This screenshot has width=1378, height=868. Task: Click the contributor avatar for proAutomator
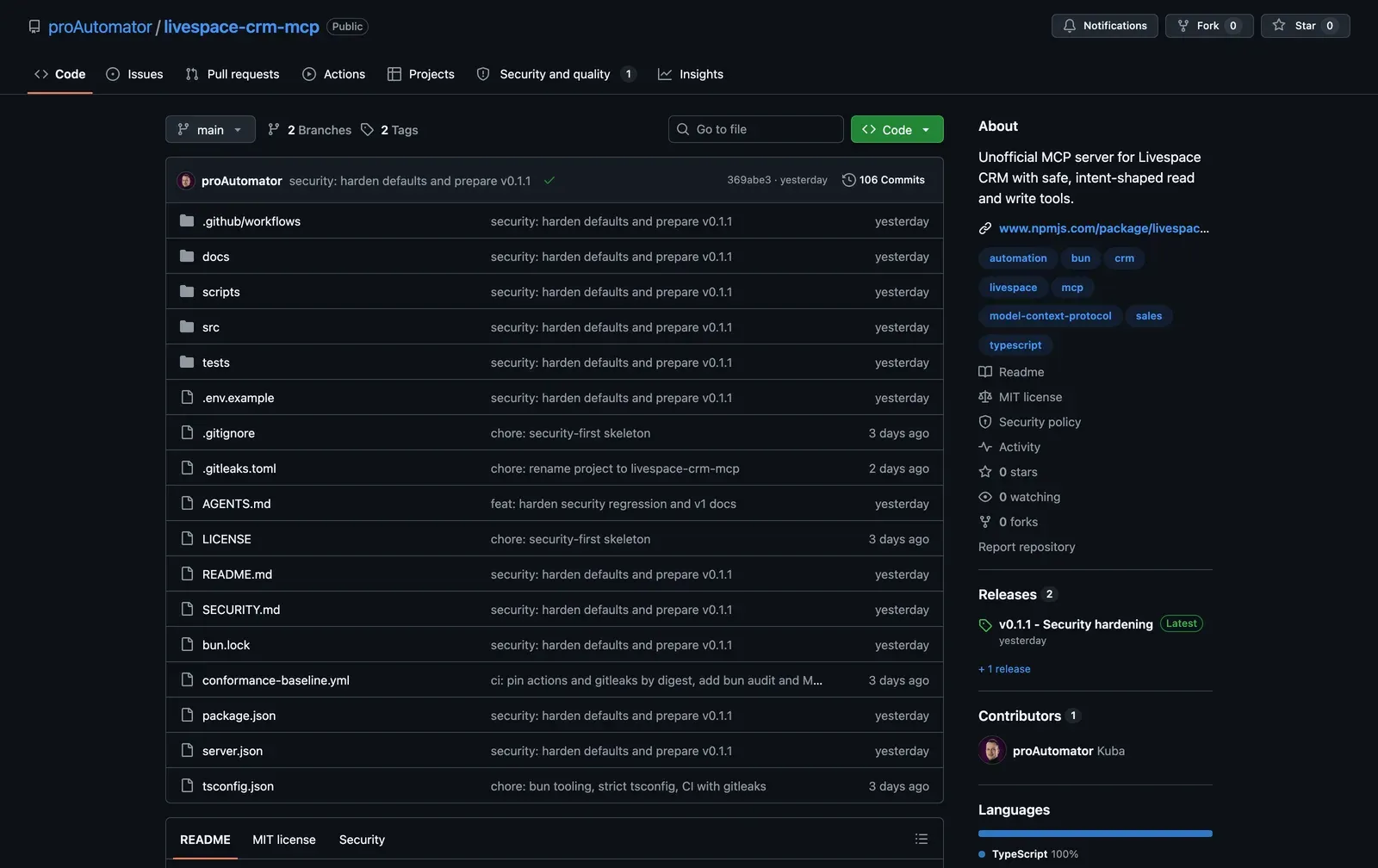(x=992, y=751)
